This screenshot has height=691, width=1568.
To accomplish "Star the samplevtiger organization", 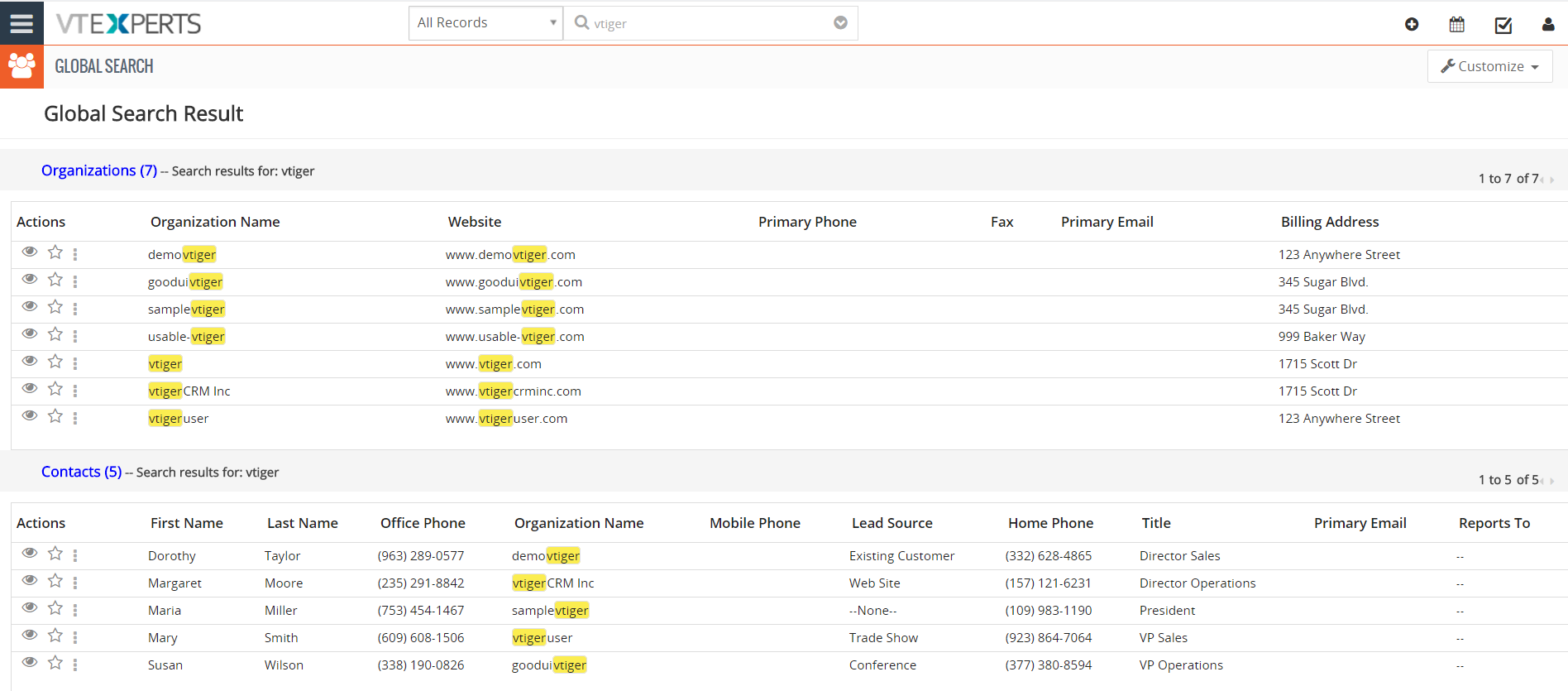I will (x=55, y=306).
